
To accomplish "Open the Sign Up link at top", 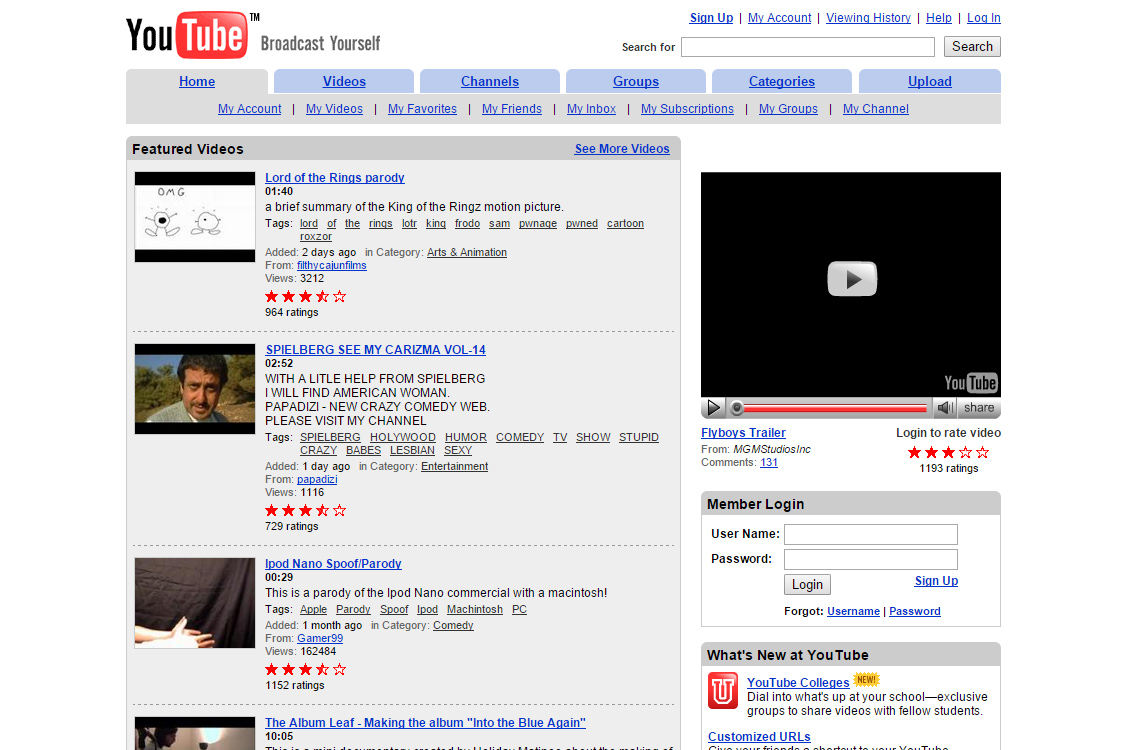I will coord(711,18).
